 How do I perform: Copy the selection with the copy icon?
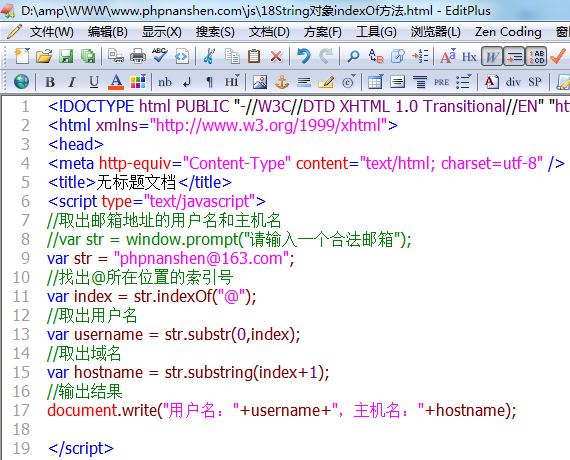pyautogui.click(x=232, y=56)
